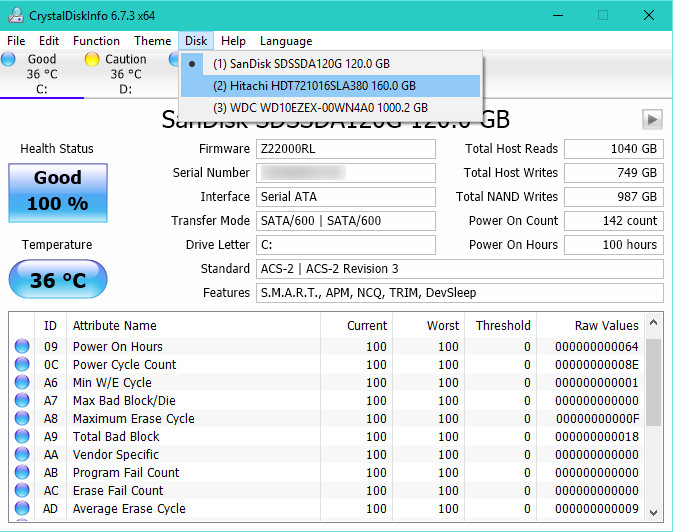Click the Features field
The image size is (673, 532).
click(460, 293)
